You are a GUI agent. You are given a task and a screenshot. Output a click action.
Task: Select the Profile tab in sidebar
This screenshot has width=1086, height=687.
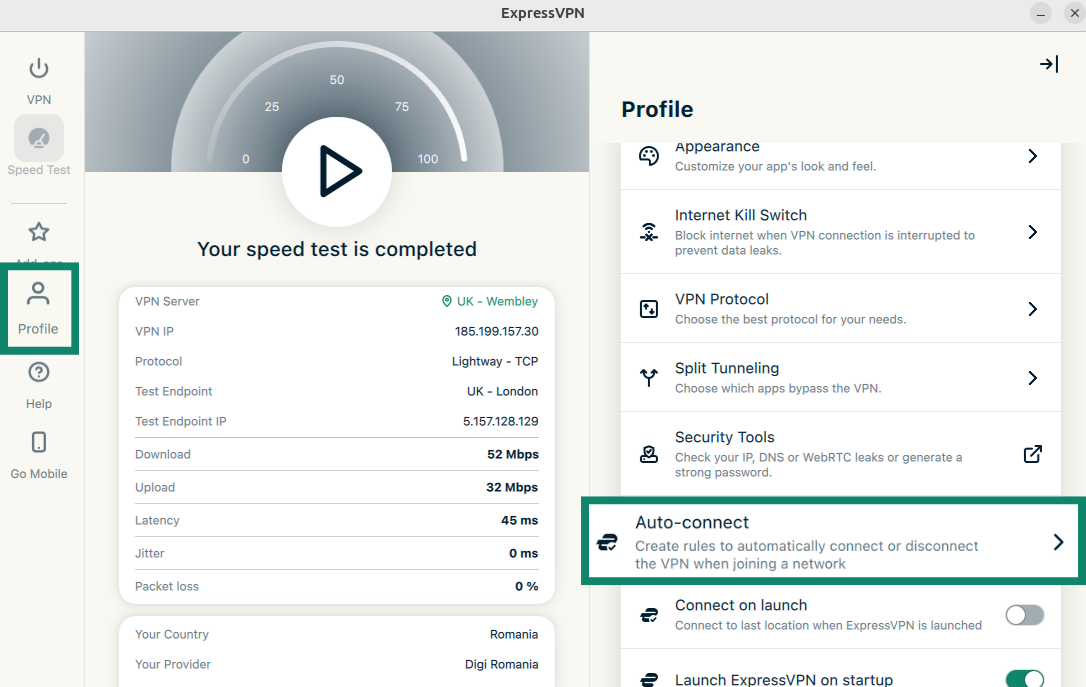pyautogui.click(x=38, y=308)
